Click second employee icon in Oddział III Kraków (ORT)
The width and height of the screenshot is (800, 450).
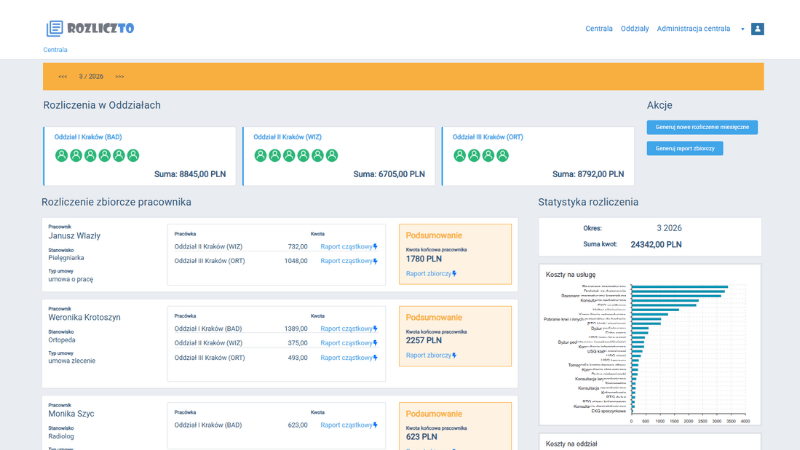474,155
